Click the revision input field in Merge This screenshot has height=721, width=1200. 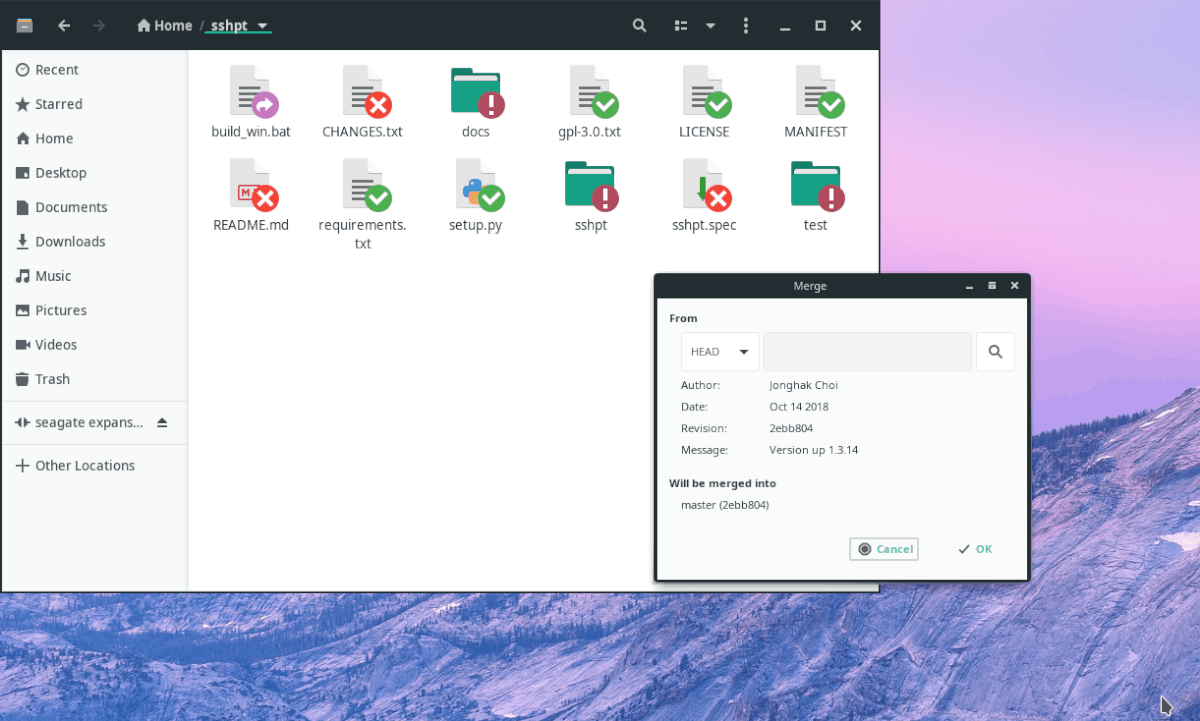coord(868,352)
